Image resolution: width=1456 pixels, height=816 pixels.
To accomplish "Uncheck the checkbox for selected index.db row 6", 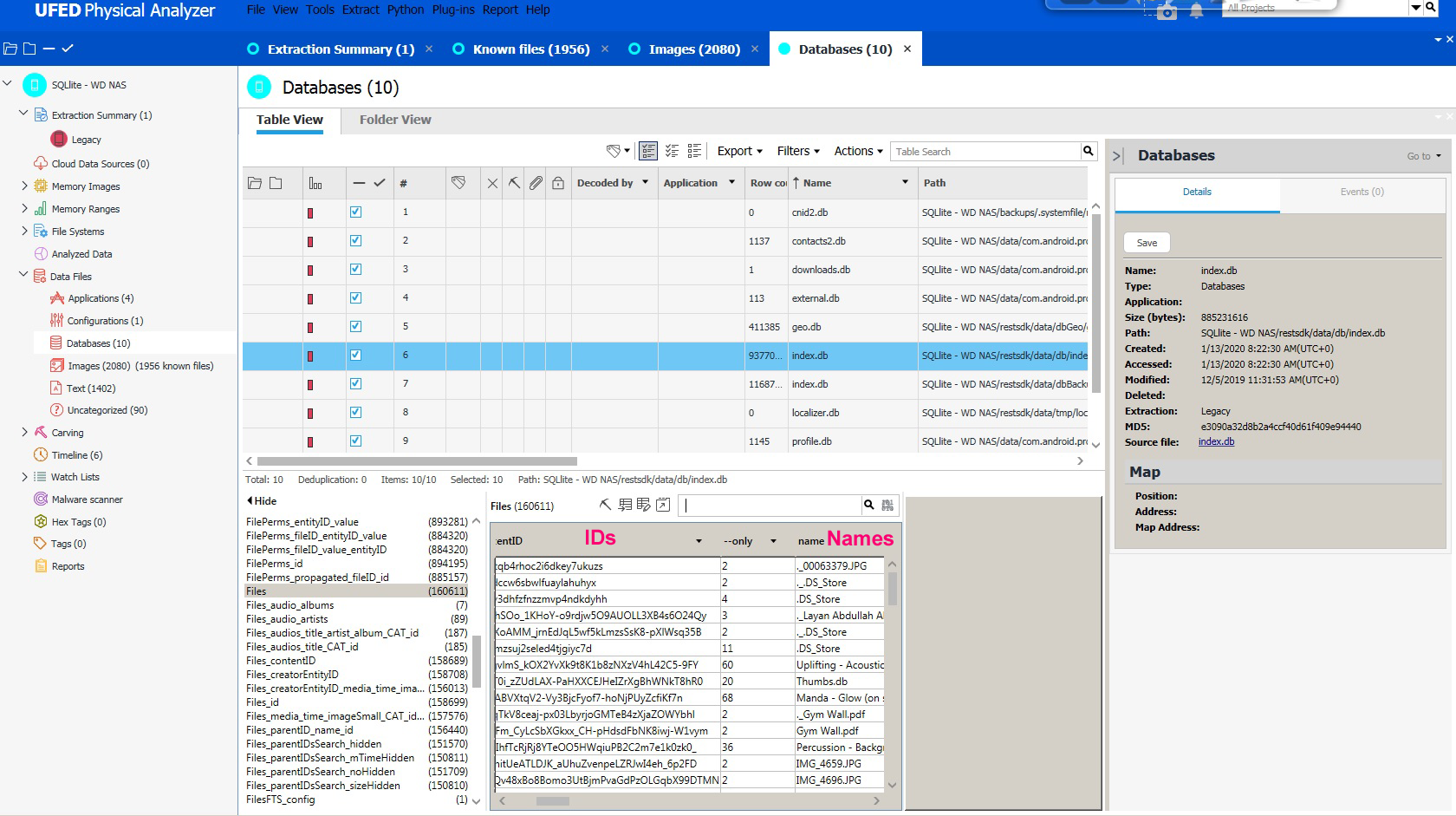I will click(355, 355).
